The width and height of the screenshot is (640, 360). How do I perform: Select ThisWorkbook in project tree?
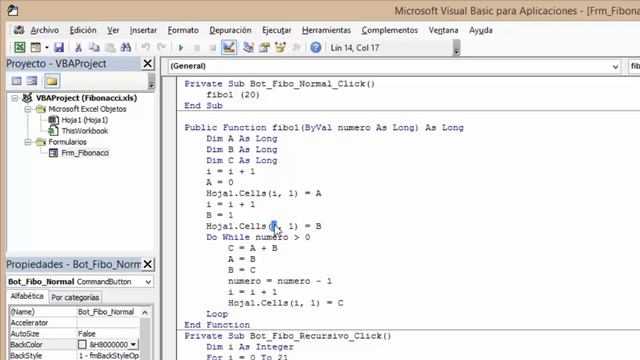tap(84, 131)
